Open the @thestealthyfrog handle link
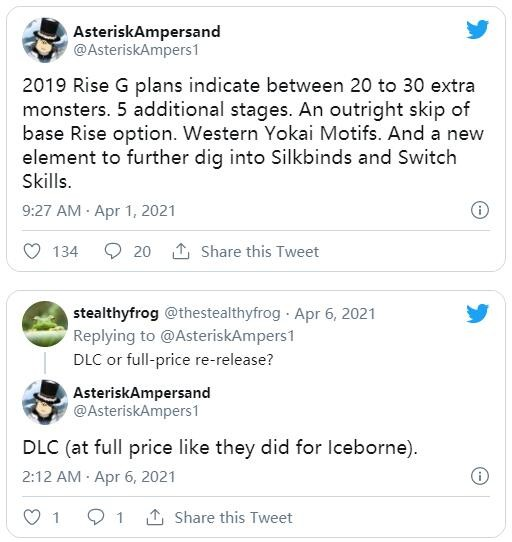 coord(222,313)
